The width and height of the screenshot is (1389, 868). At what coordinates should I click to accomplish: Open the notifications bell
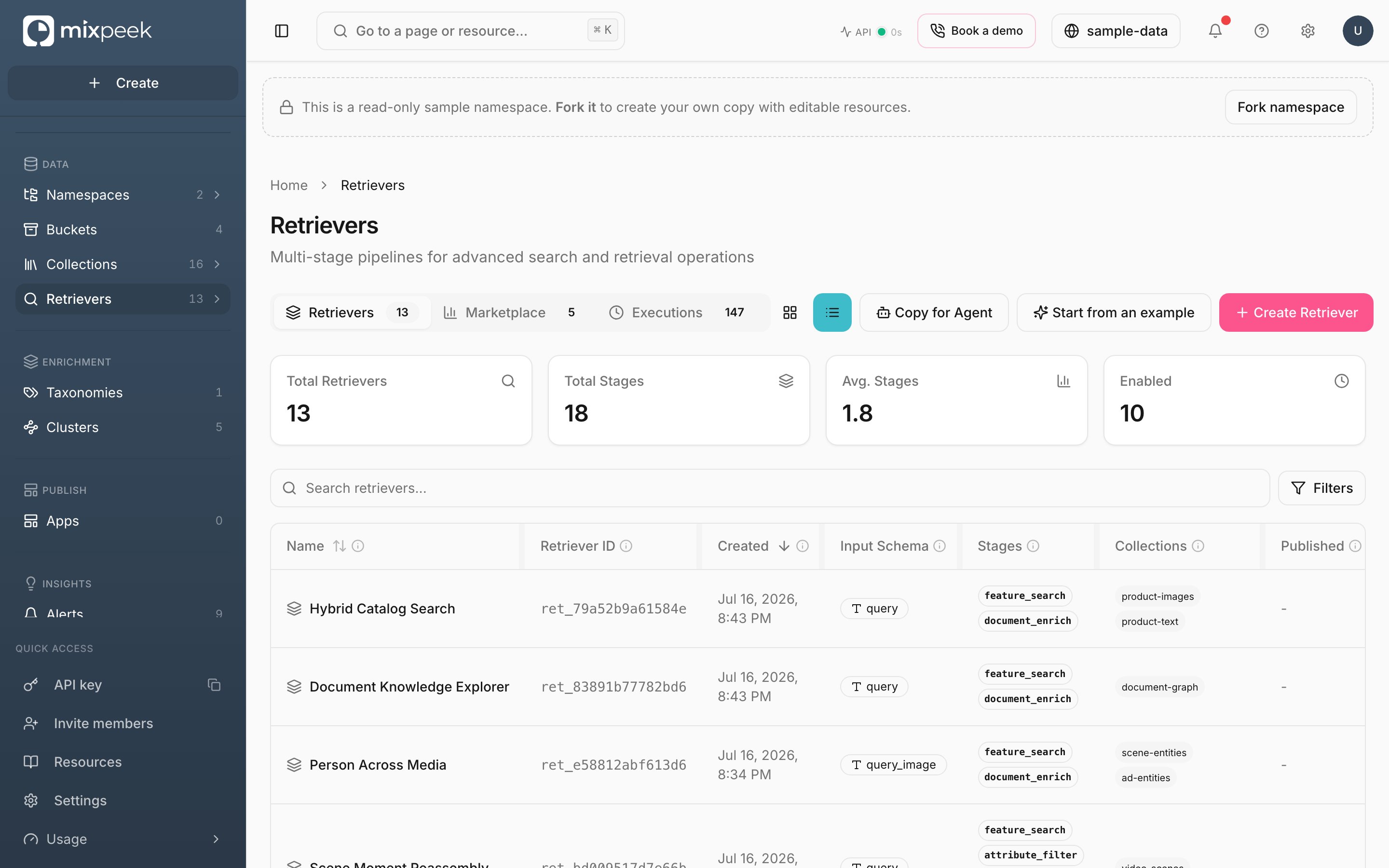1215,31
